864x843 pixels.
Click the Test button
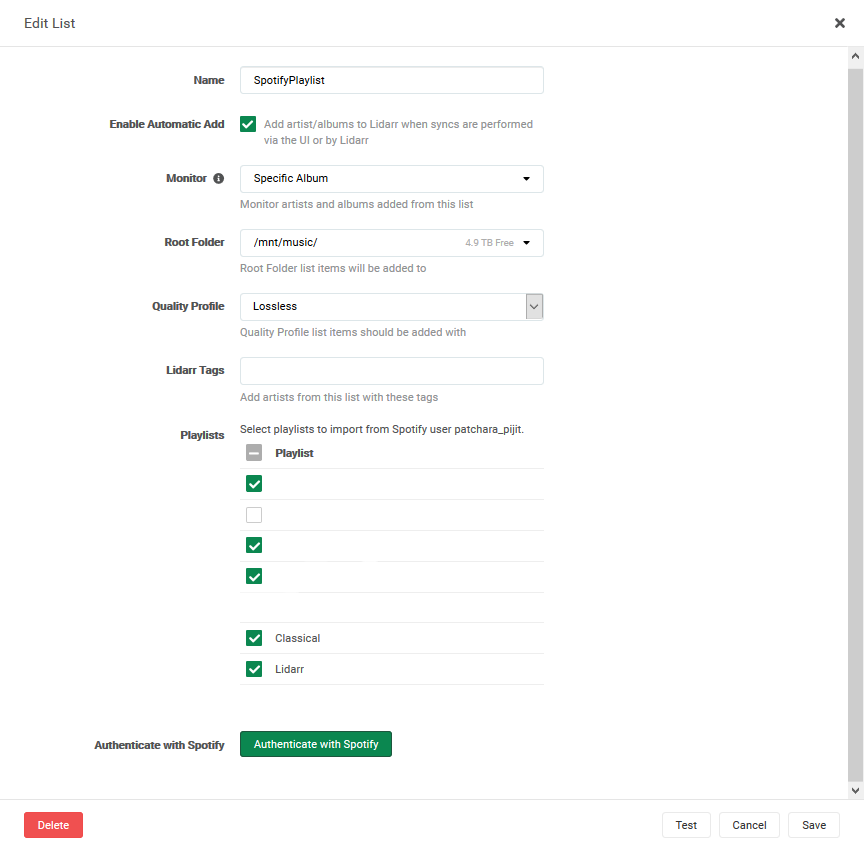pyautogui.click(x=686, y=825)
